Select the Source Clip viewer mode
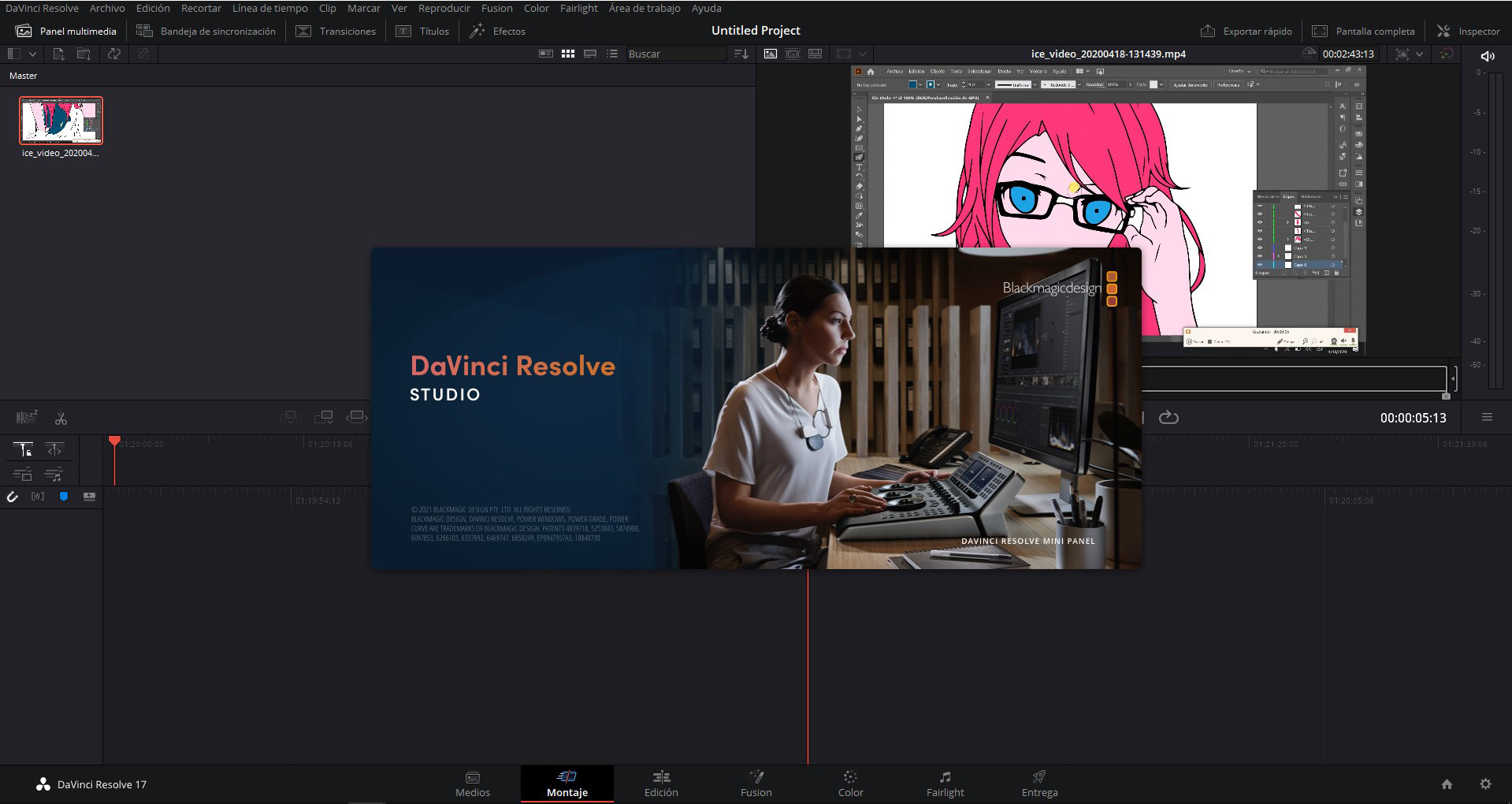 [770, 54]
